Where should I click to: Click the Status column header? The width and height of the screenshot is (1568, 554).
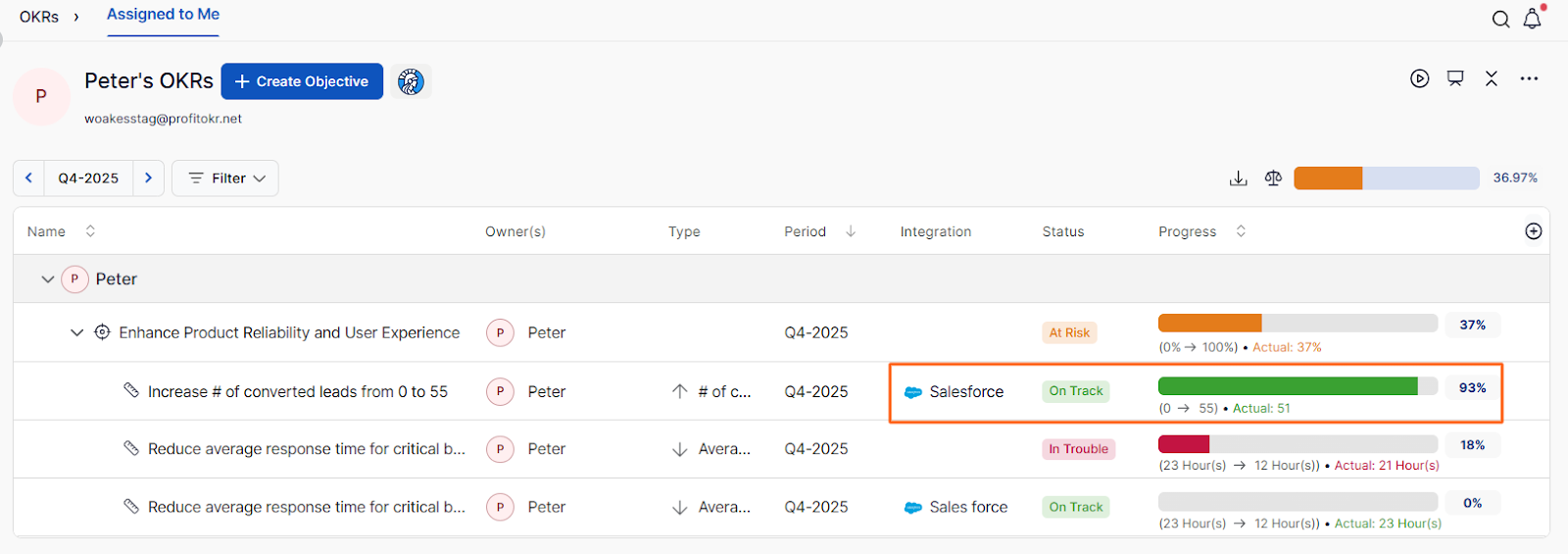(x=1063, y=231)
